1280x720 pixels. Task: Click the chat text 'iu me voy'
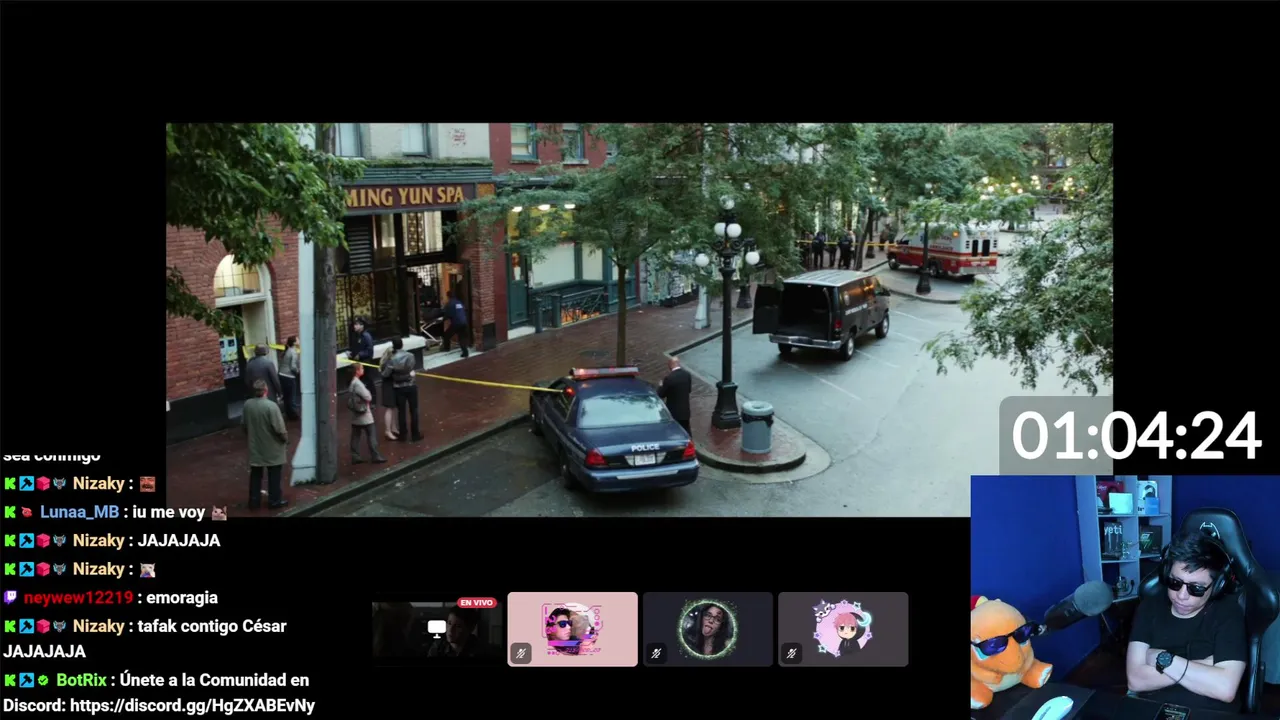pyautogui.click(x=168, y=512)
